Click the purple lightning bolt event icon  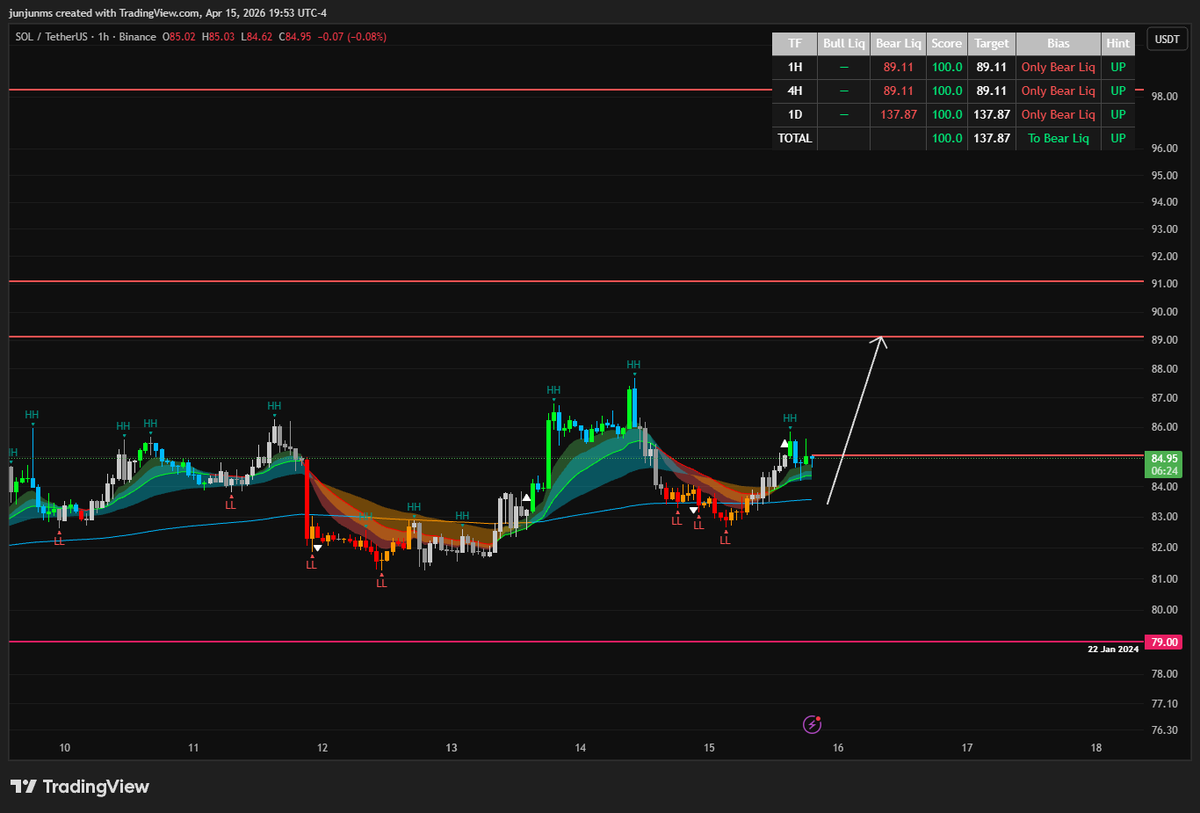813,723
